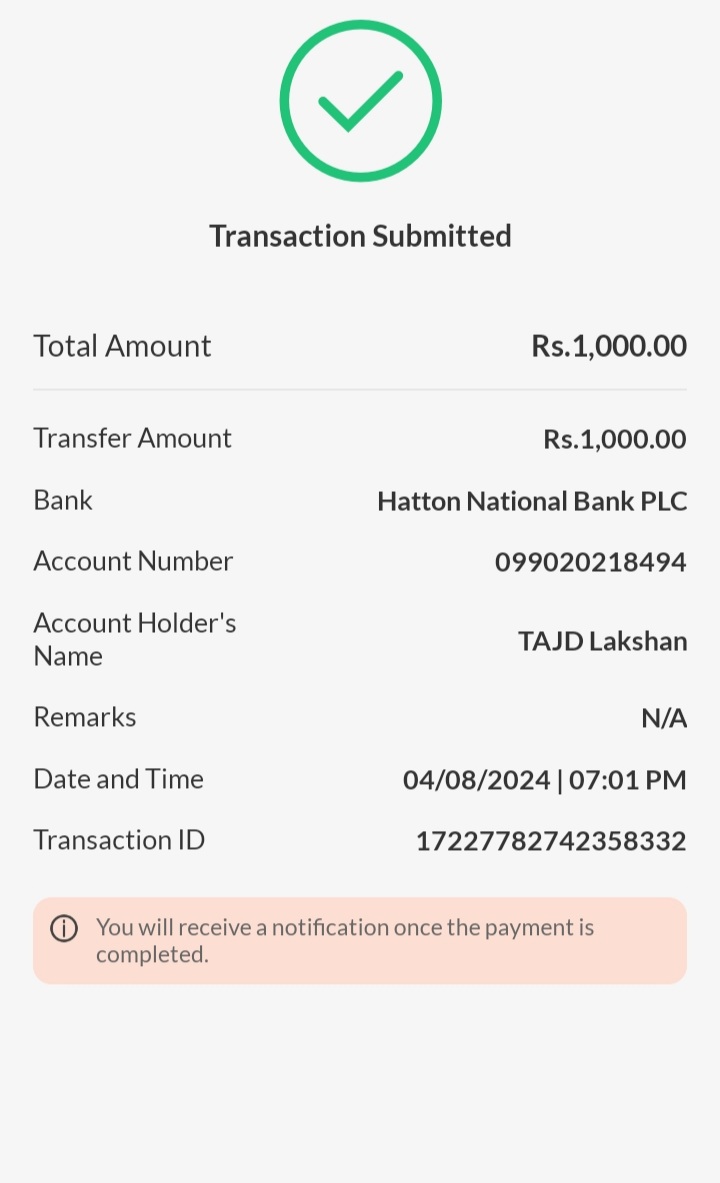Select the Hatton National Bank PLC text
Image resolution: width=720 pixels, height=1183 pixels.
(x=532, y=501)
